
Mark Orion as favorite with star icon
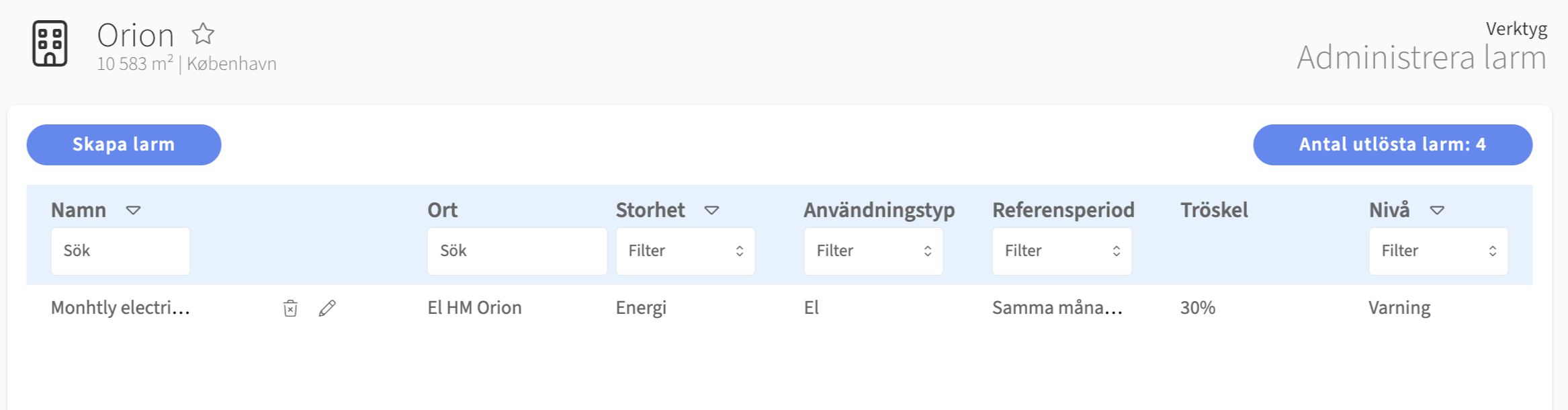[203, 34]
